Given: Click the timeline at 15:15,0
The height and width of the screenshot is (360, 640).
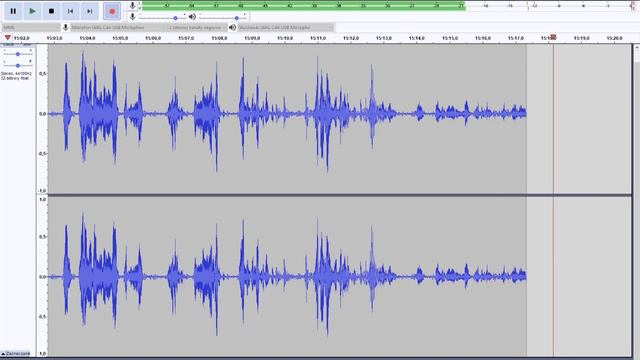Looking at the screenshot, I should point(450,38).
